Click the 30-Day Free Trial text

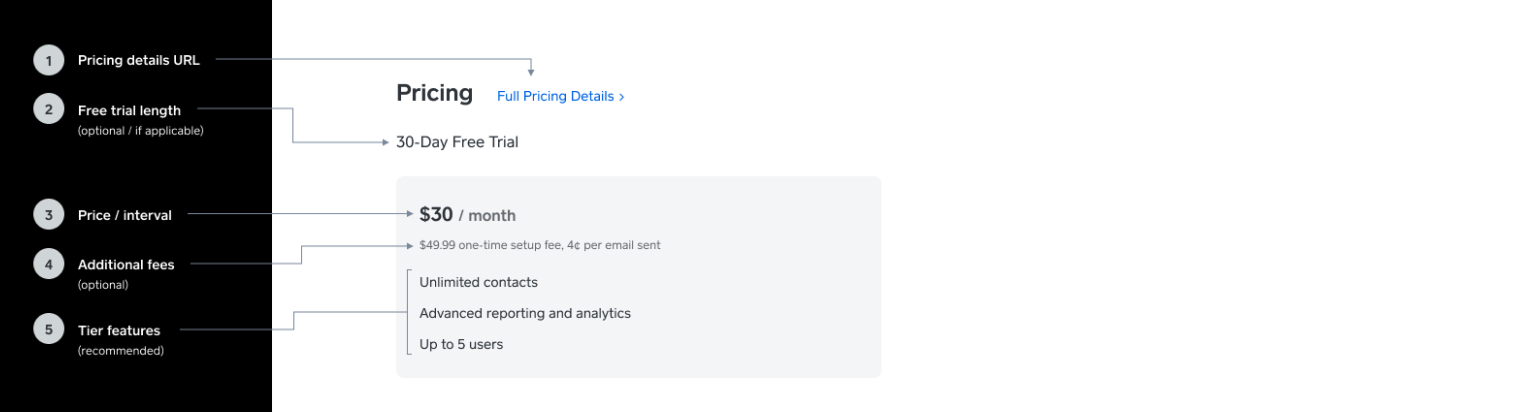tap(457, 142)
